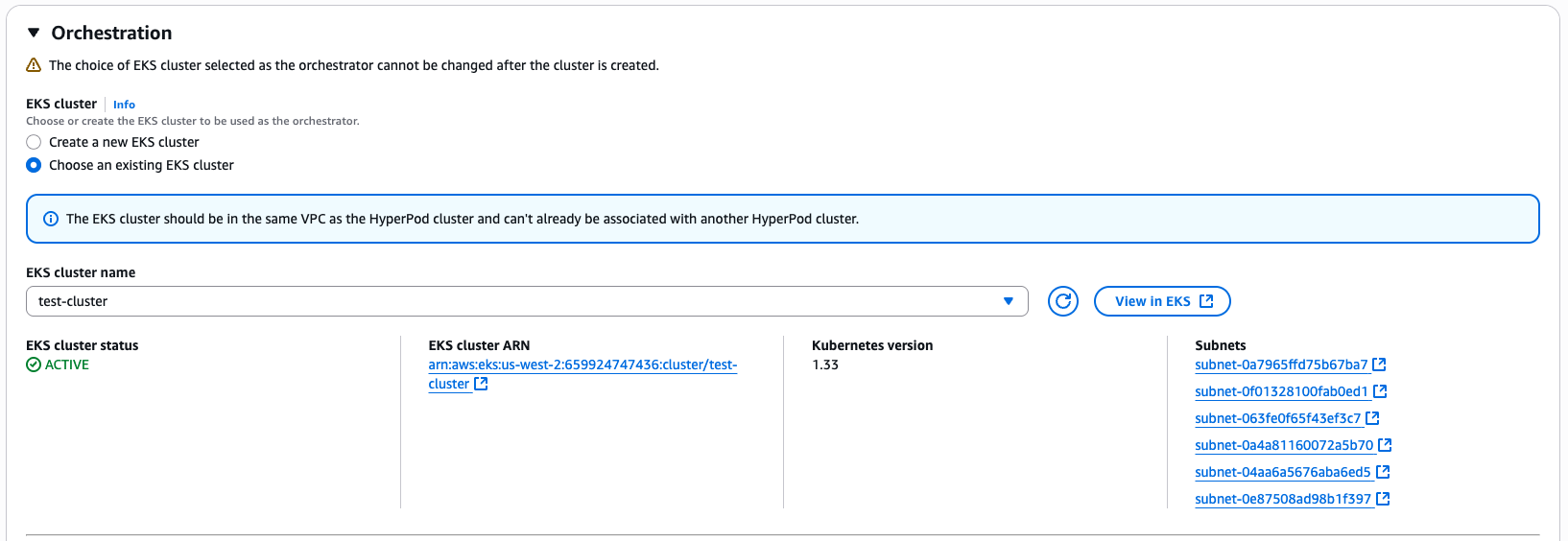The width and height of the screenshot is (1568, 541).
Task: Click external link icon beside subnet-0a4a81160072a5b70
Action: click(1385, 445)
